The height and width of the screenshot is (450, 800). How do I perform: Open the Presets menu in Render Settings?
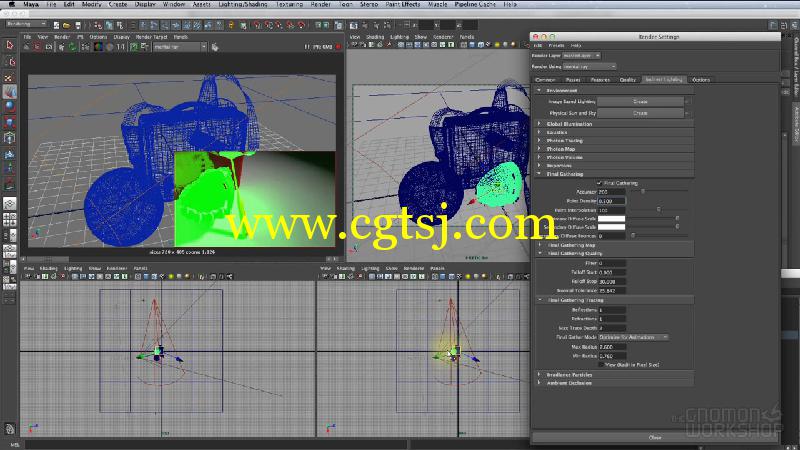(556, 45)
